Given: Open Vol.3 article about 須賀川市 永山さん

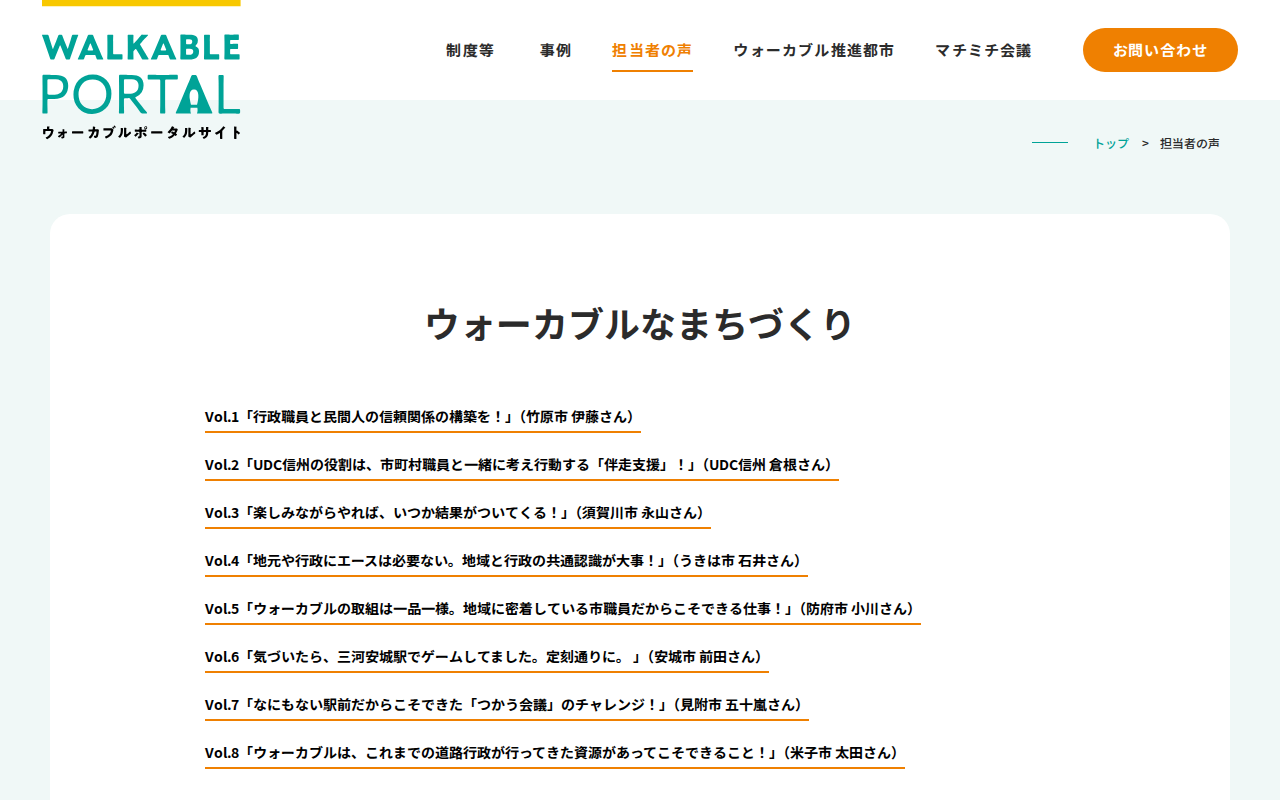Looking at the screenshot, I should coord(458,513).
